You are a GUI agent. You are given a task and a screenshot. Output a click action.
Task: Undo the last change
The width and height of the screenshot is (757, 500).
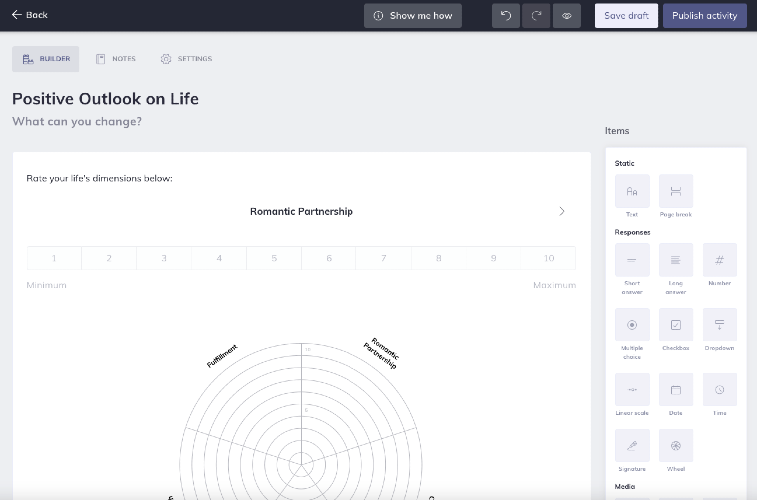tap(505, 15)
